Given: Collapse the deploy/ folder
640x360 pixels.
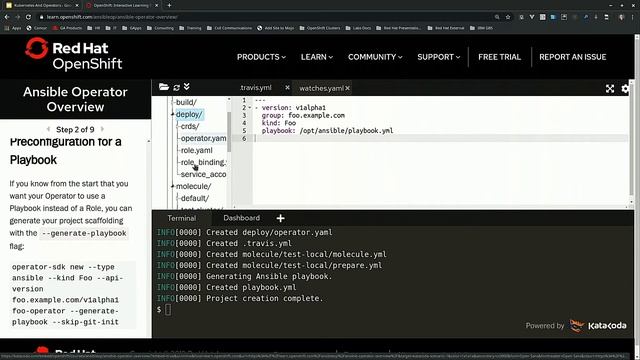Looking at the screenshot, I should point(189,114).
